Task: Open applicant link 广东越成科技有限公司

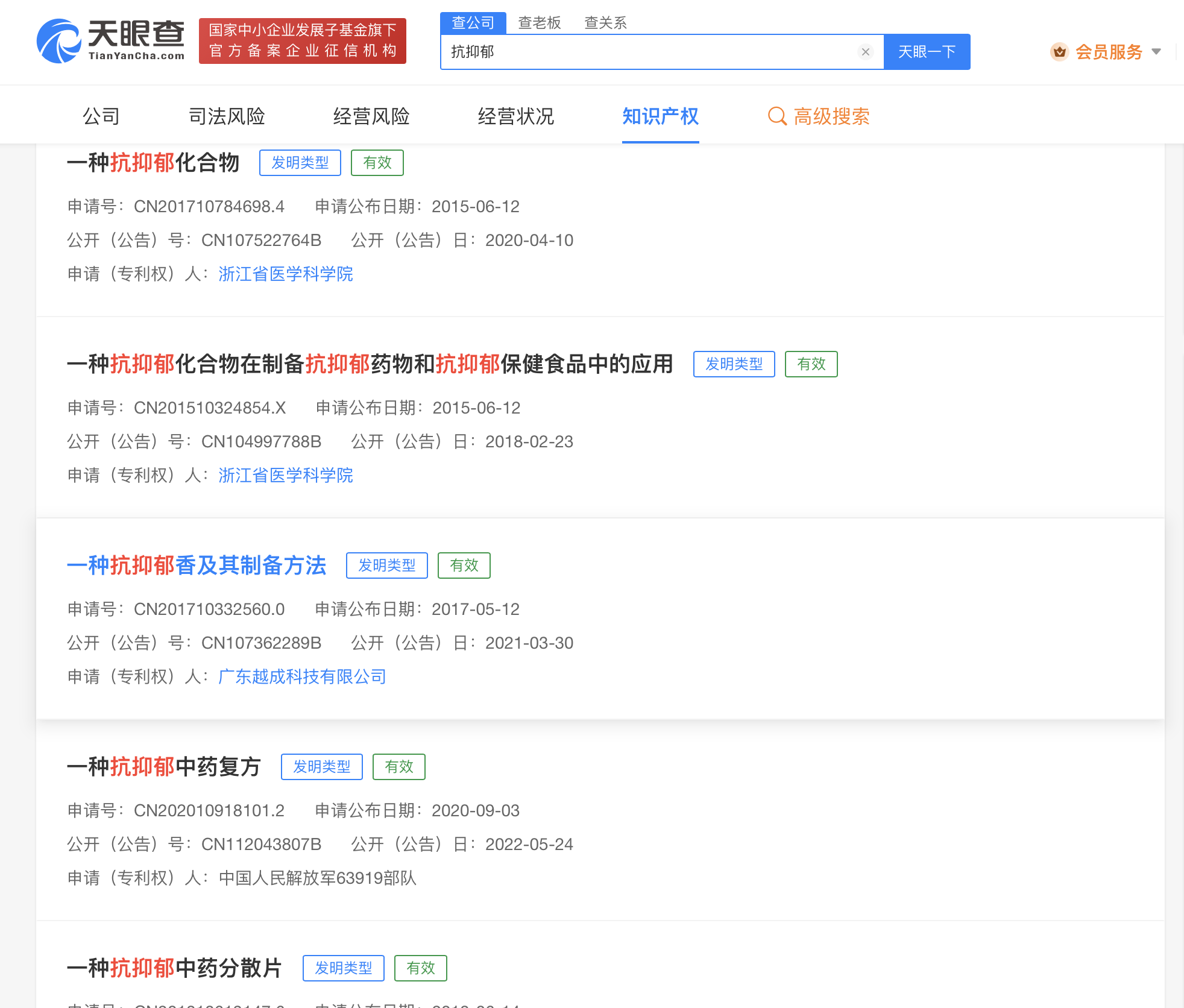Action: point(302,676)
